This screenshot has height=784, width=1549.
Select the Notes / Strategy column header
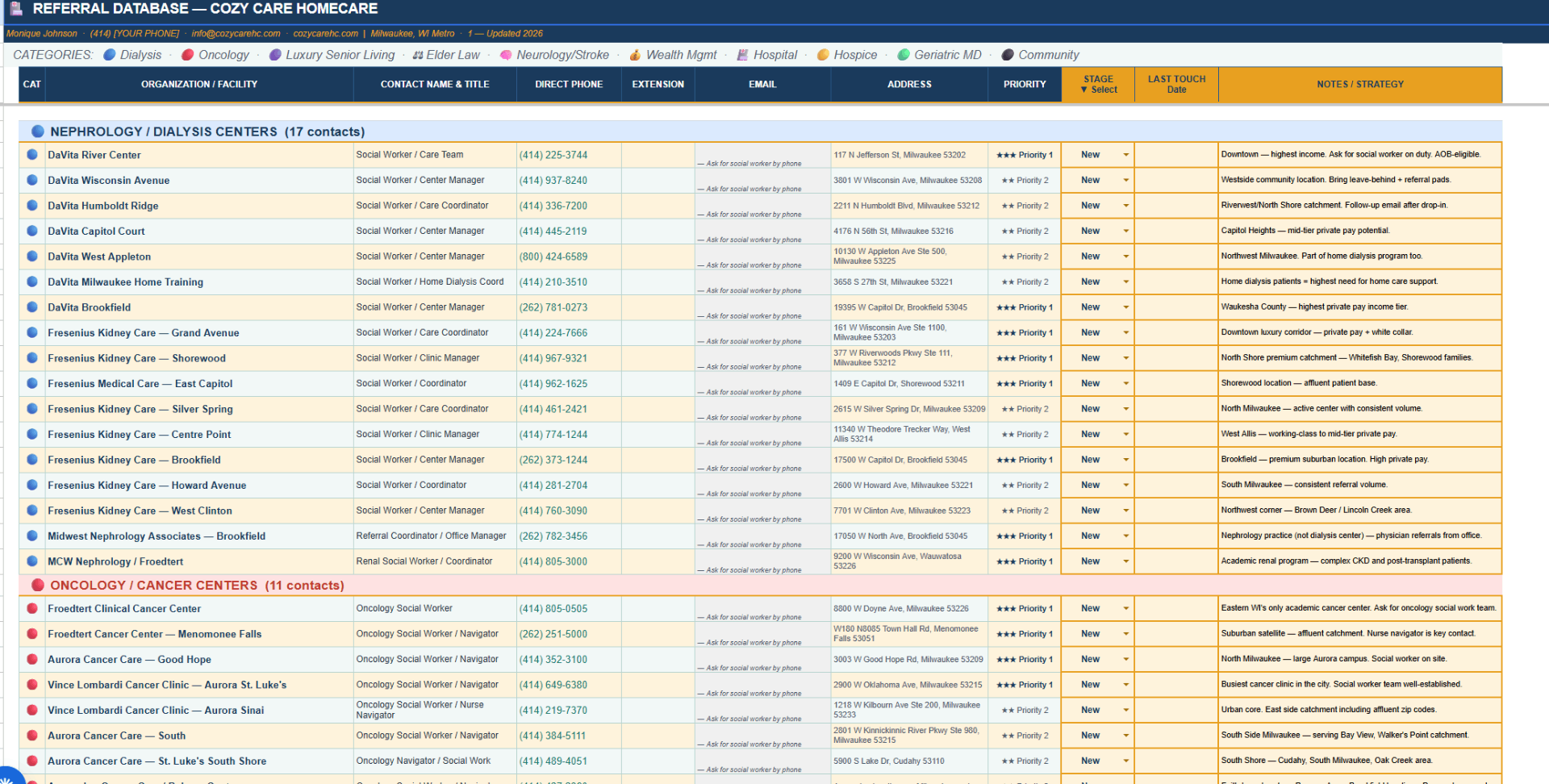[1360, 84]
